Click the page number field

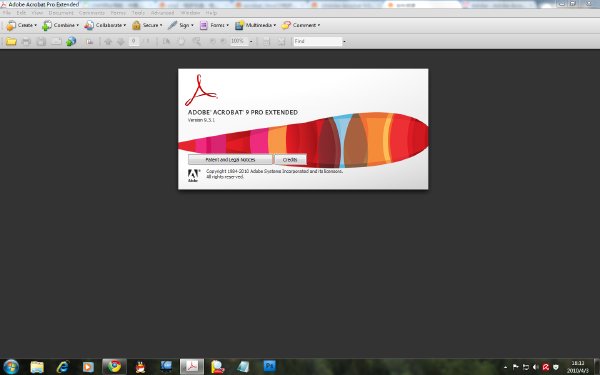click(134, 41)
